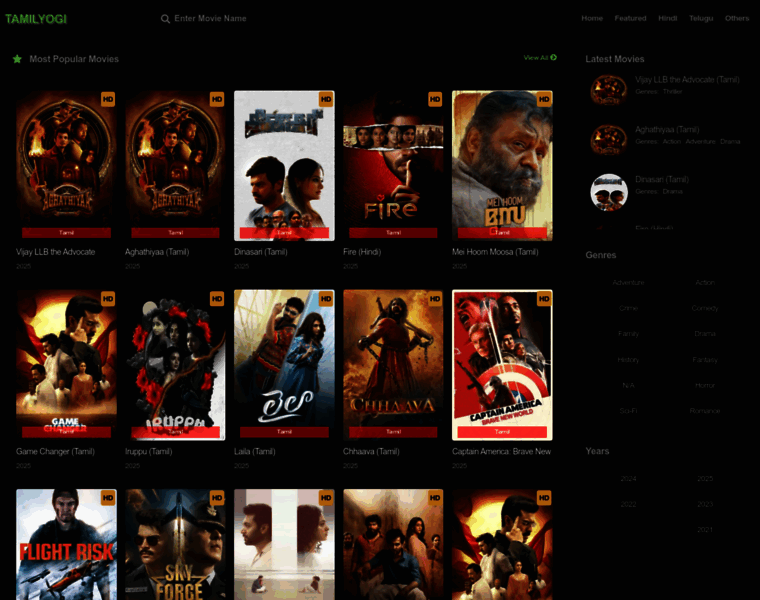The height and width of the screenshot is (600, 760).
Task: Click HD badge on Aghathiyaa (Tamil) poster
Action: point(217,99)
